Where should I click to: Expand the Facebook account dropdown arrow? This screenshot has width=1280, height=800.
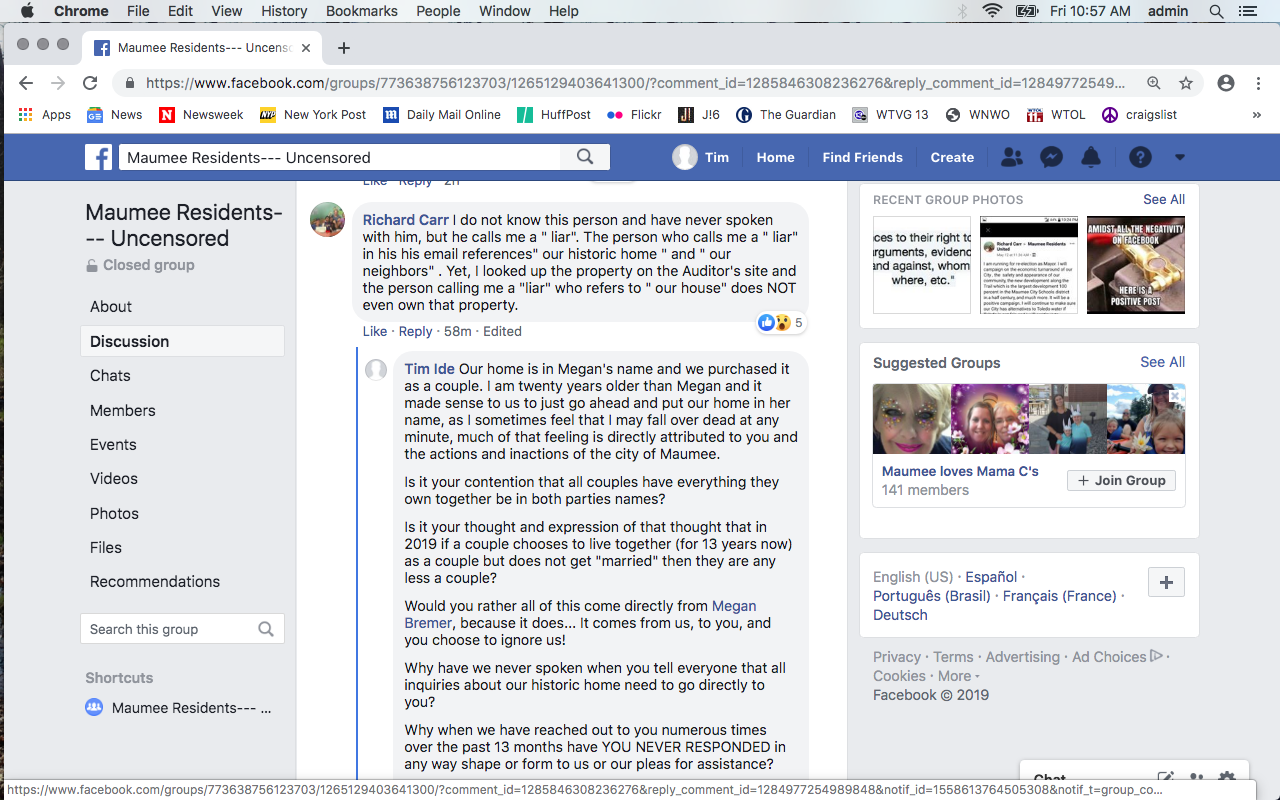pos(1180,157)
